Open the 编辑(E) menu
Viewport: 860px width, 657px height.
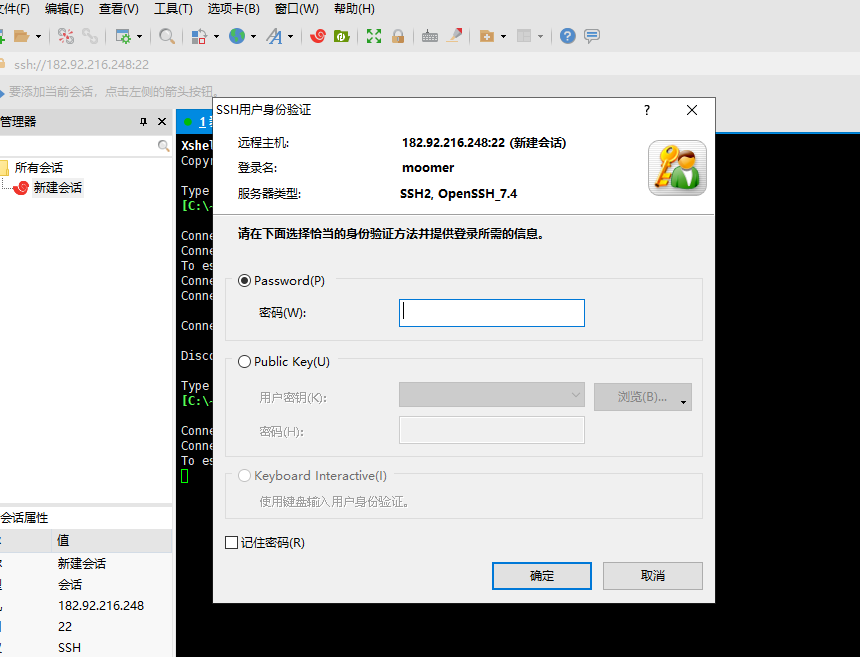tap(64, 9)
